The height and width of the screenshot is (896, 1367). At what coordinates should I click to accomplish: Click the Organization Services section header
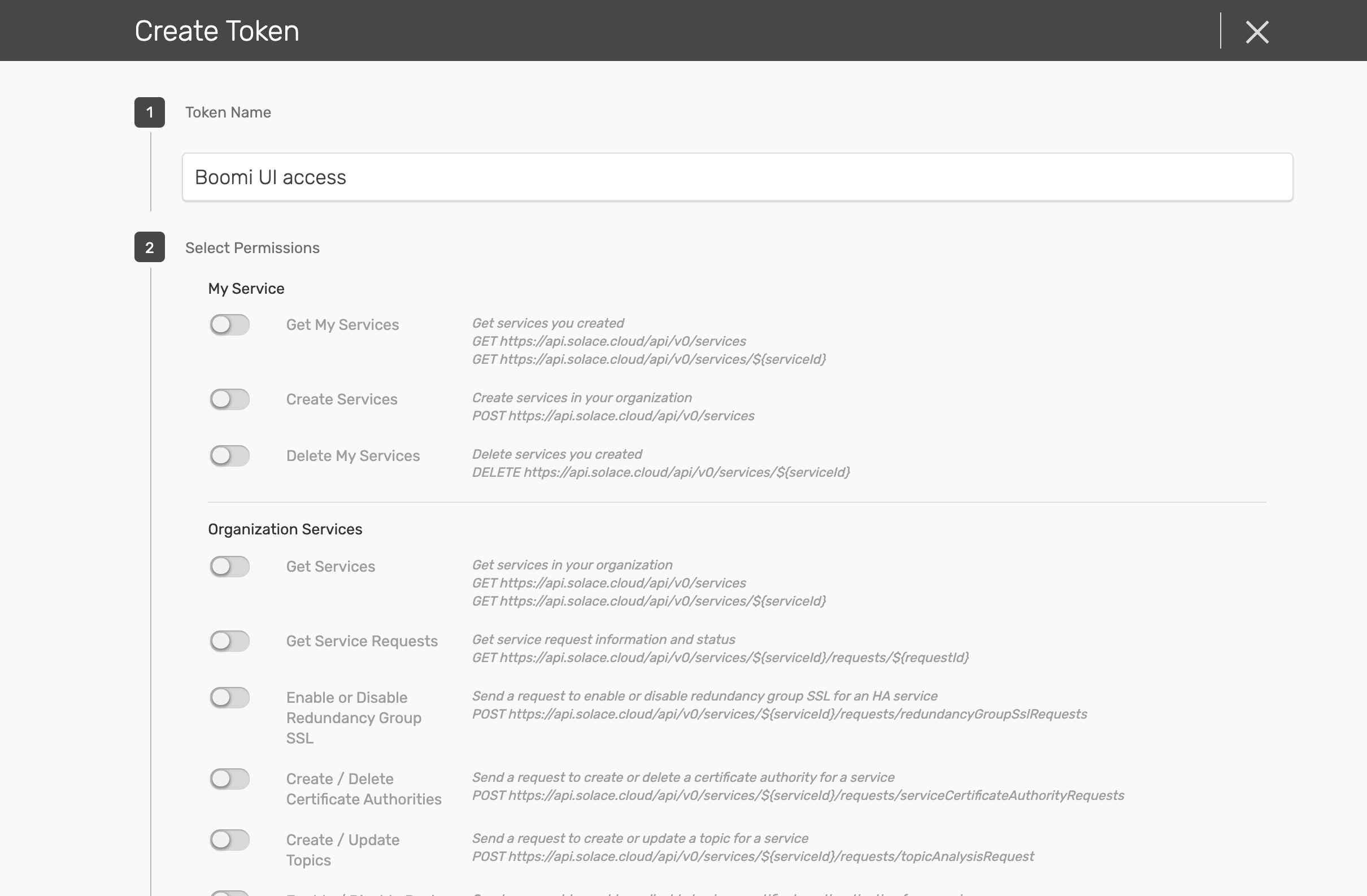pyautogui.click(x=285, y=529)
